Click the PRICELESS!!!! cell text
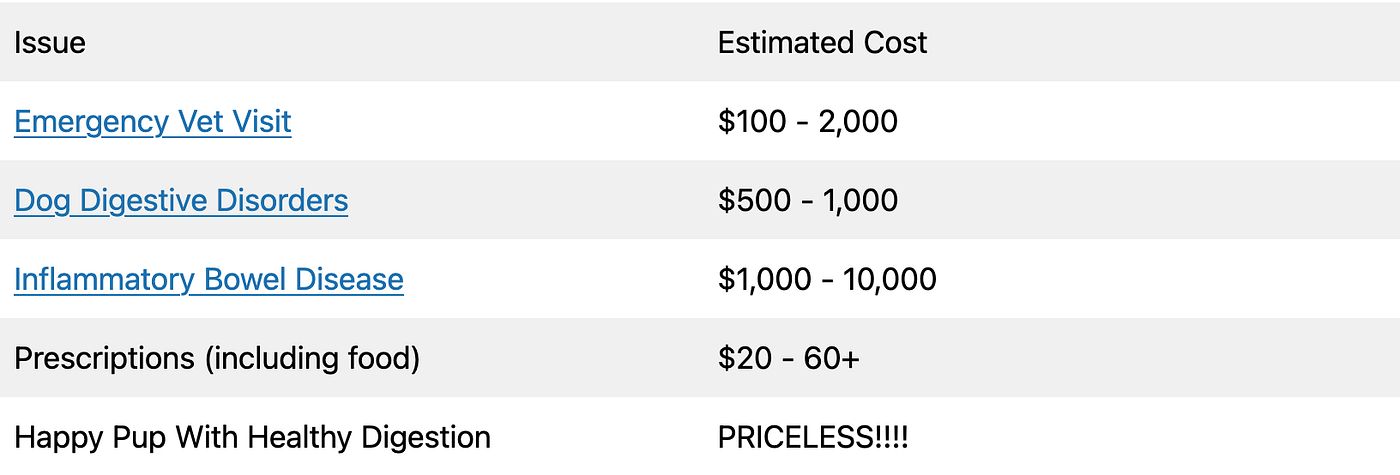 tap(813, 437)
